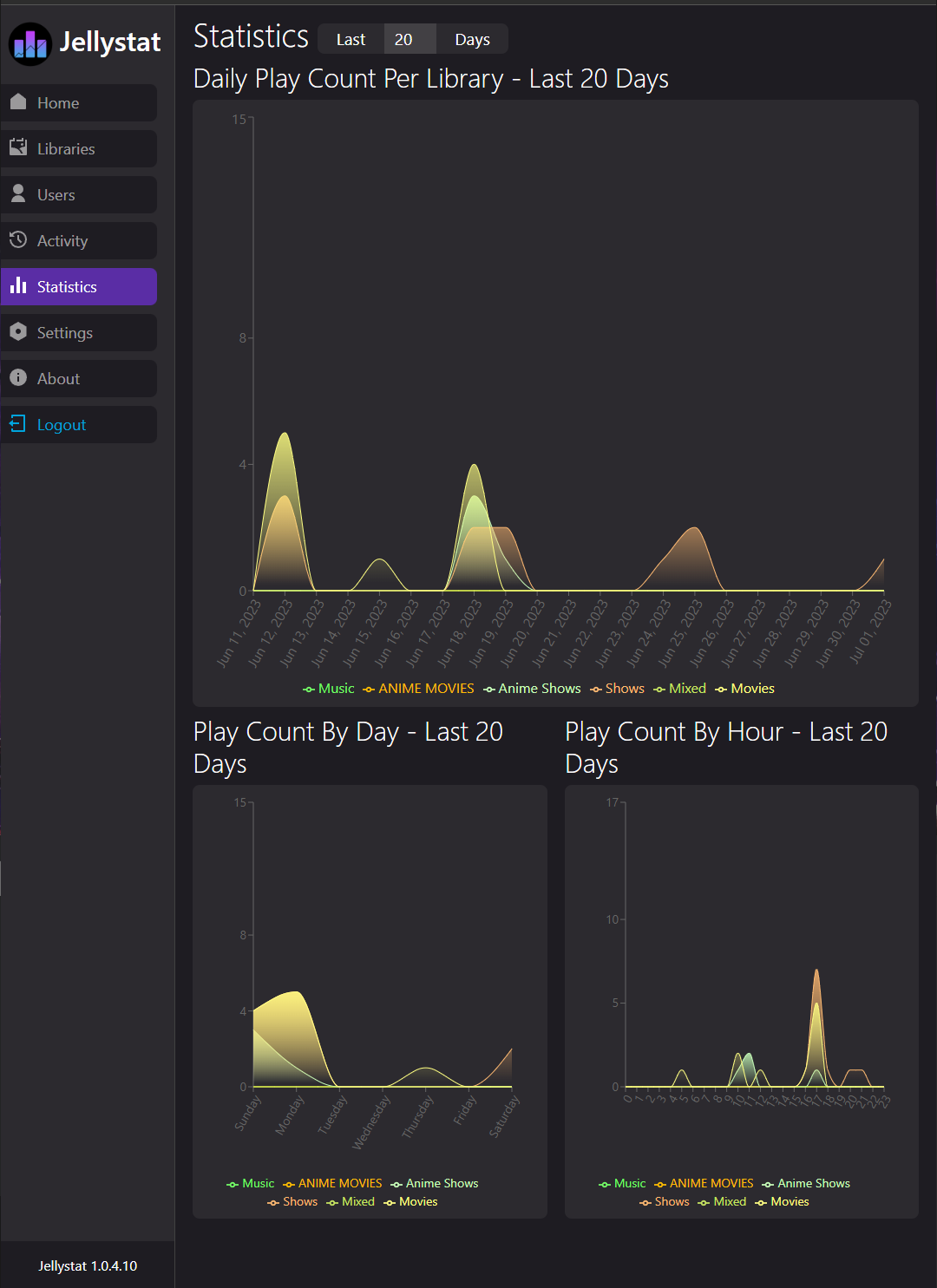The width and height of the screenshot is (937, 1288).
Task: Click the Jun 25, 2023 Shows peak
Action: (694, 527)
